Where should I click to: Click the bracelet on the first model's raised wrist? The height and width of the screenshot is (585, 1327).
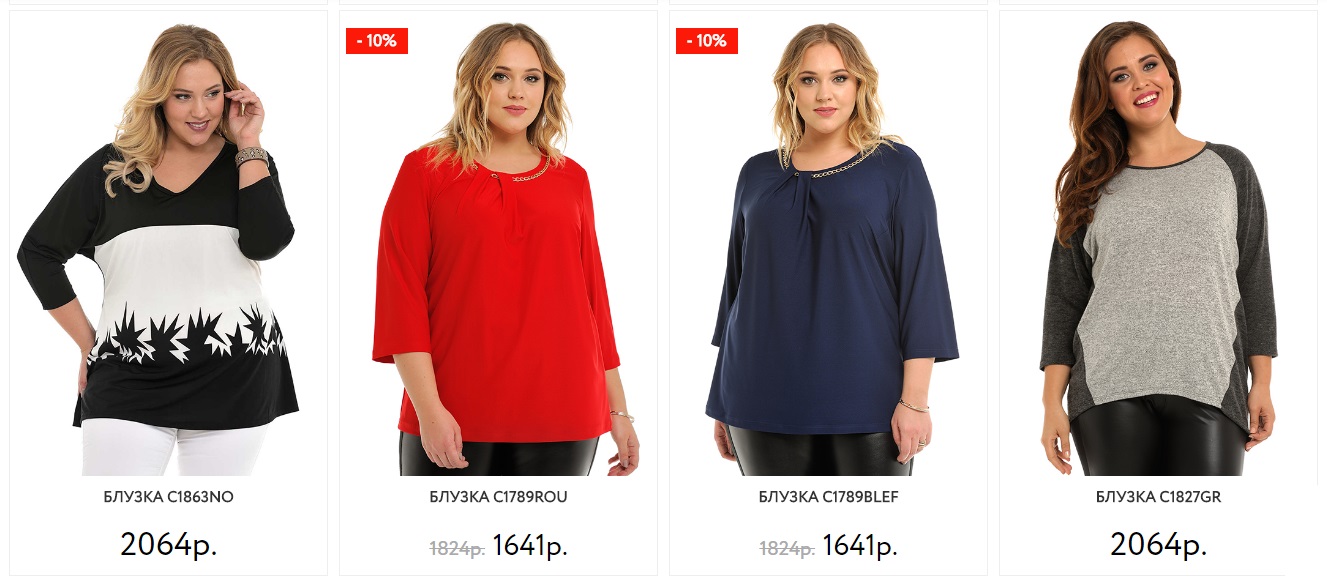point(252,156)
